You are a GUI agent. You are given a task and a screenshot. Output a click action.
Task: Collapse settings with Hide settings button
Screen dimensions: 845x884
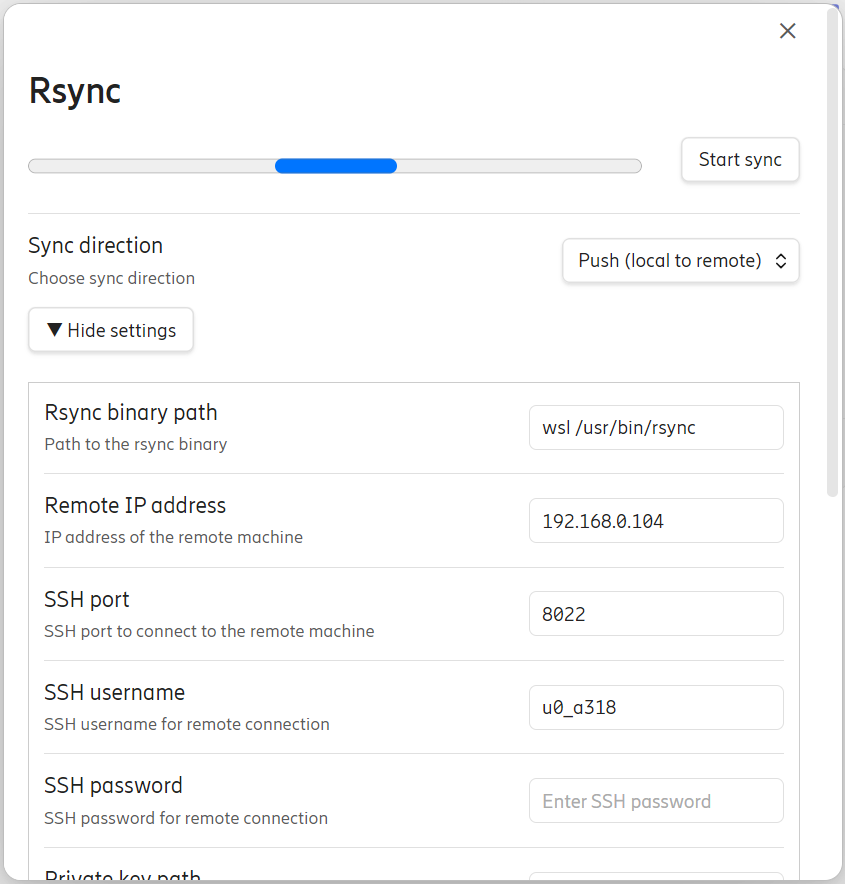point(111,330)
